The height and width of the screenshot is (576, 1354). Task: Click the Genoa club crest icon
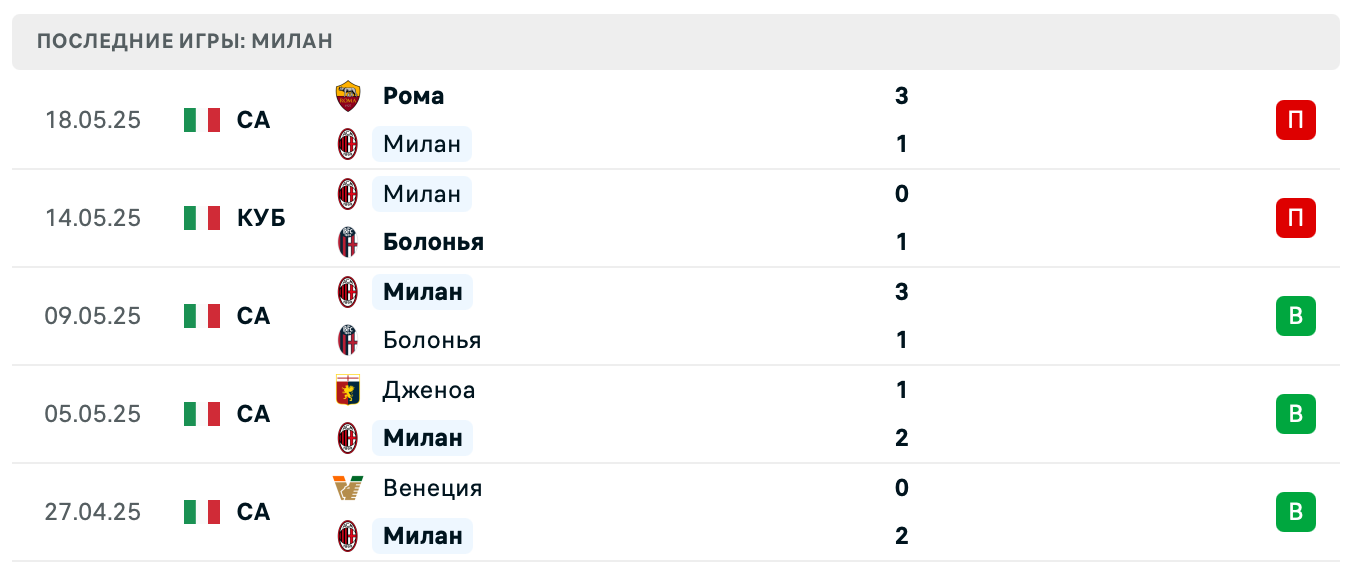click(x=347, y=390)
